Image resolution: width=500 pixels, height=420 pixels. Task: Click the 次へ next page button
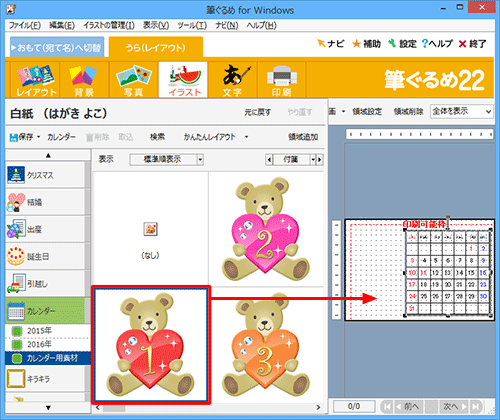pos(454,406)
